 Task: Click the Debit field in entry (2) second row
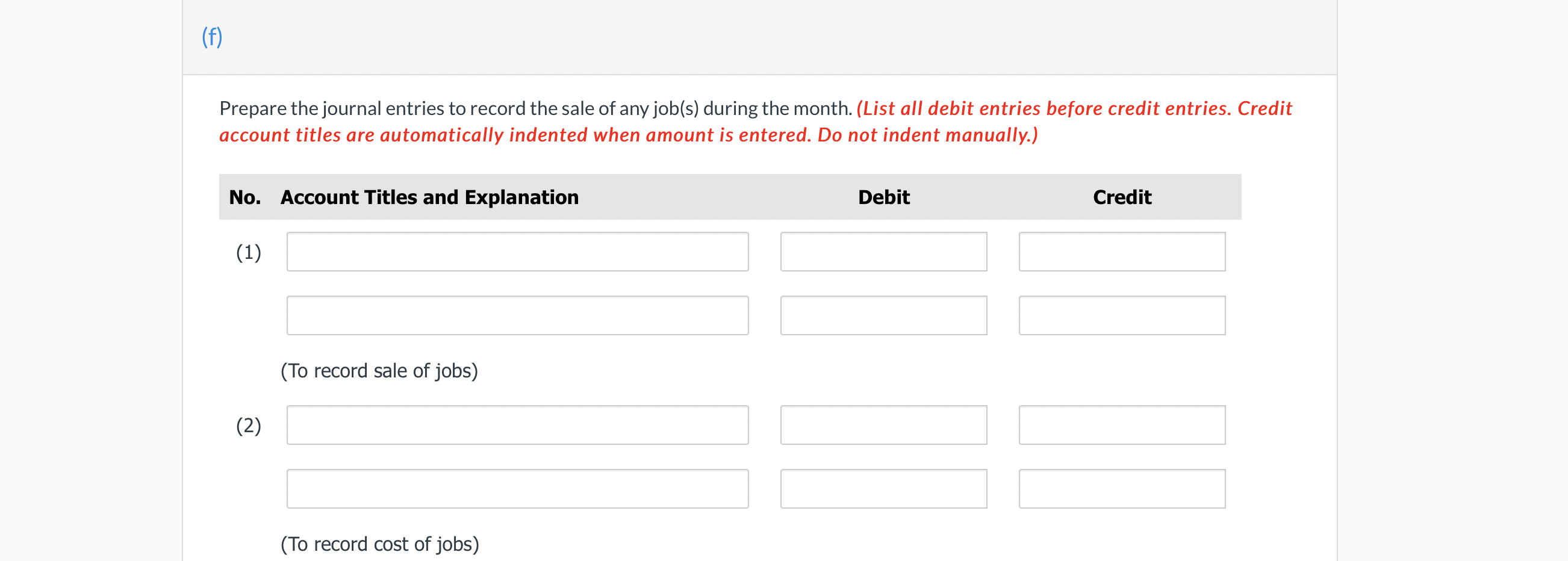pyautogui.click(x=884, y=488)
